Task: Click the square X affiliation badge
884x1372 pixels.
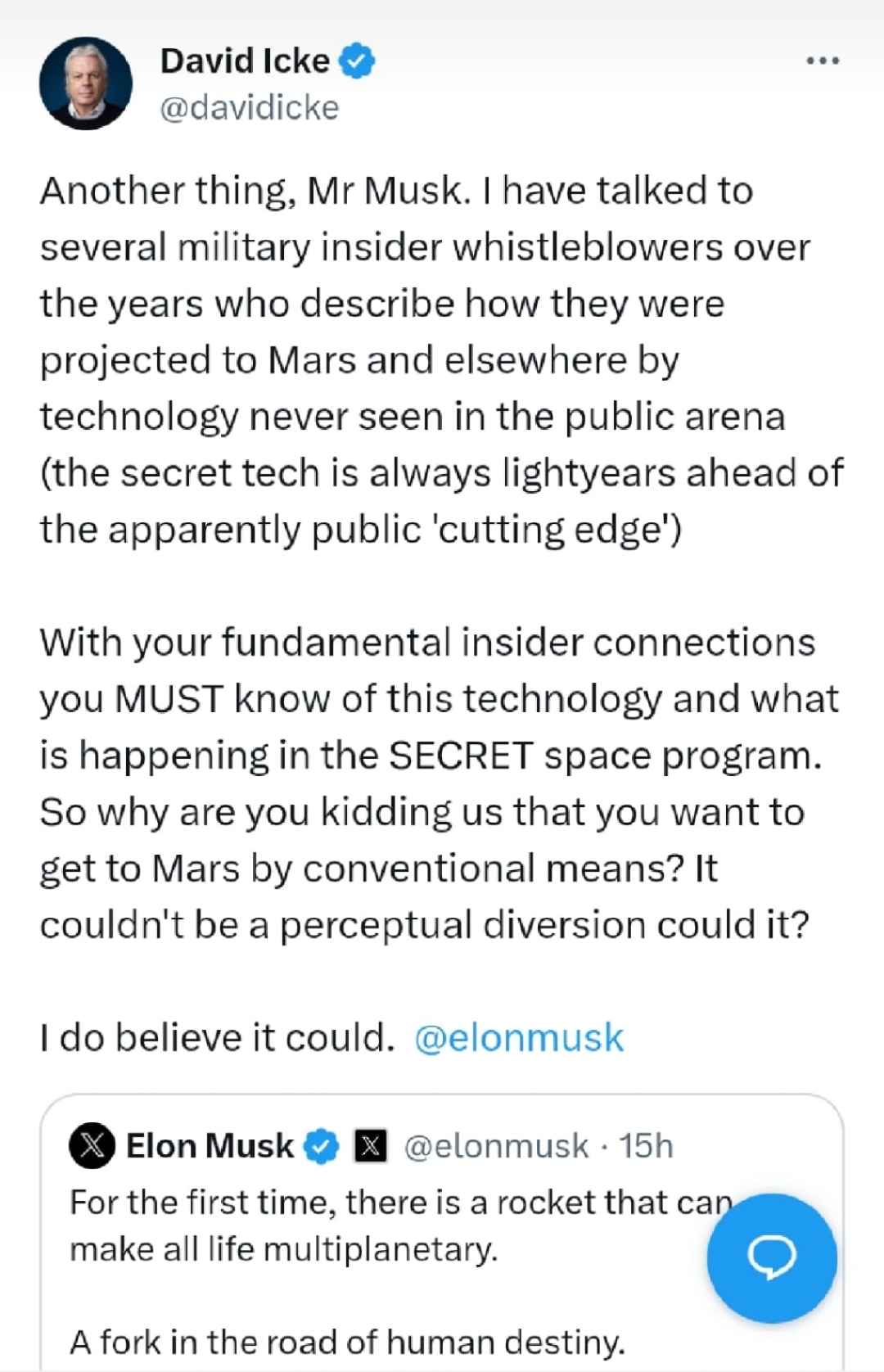Action: pos(370,1145)
